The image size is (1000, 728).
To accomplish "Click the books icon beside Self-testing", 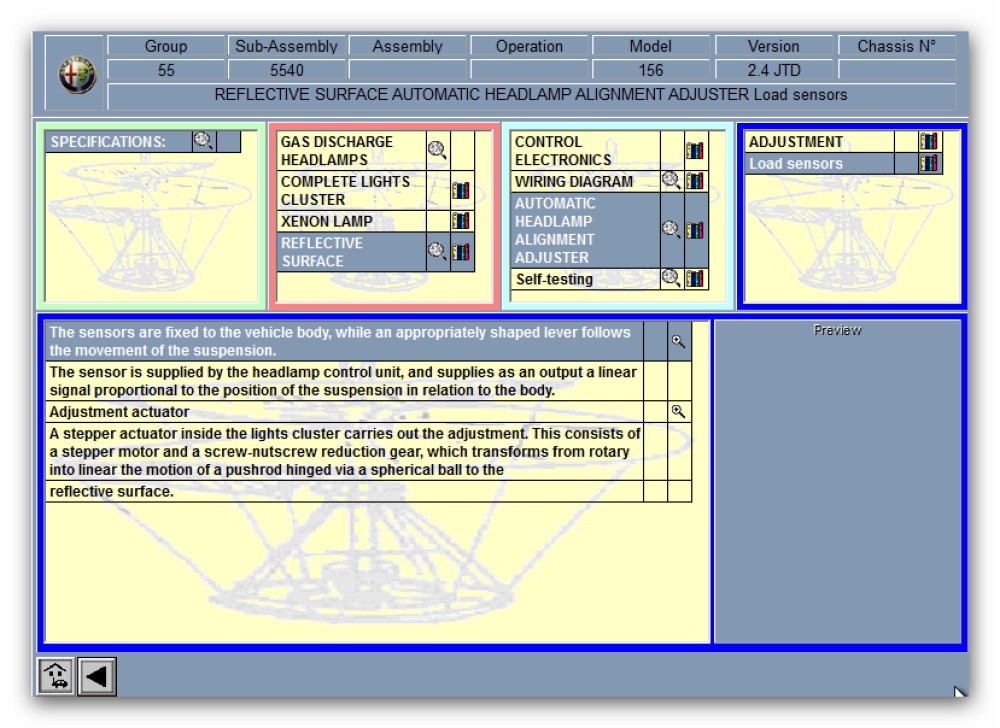I will [x=695, y=279].
